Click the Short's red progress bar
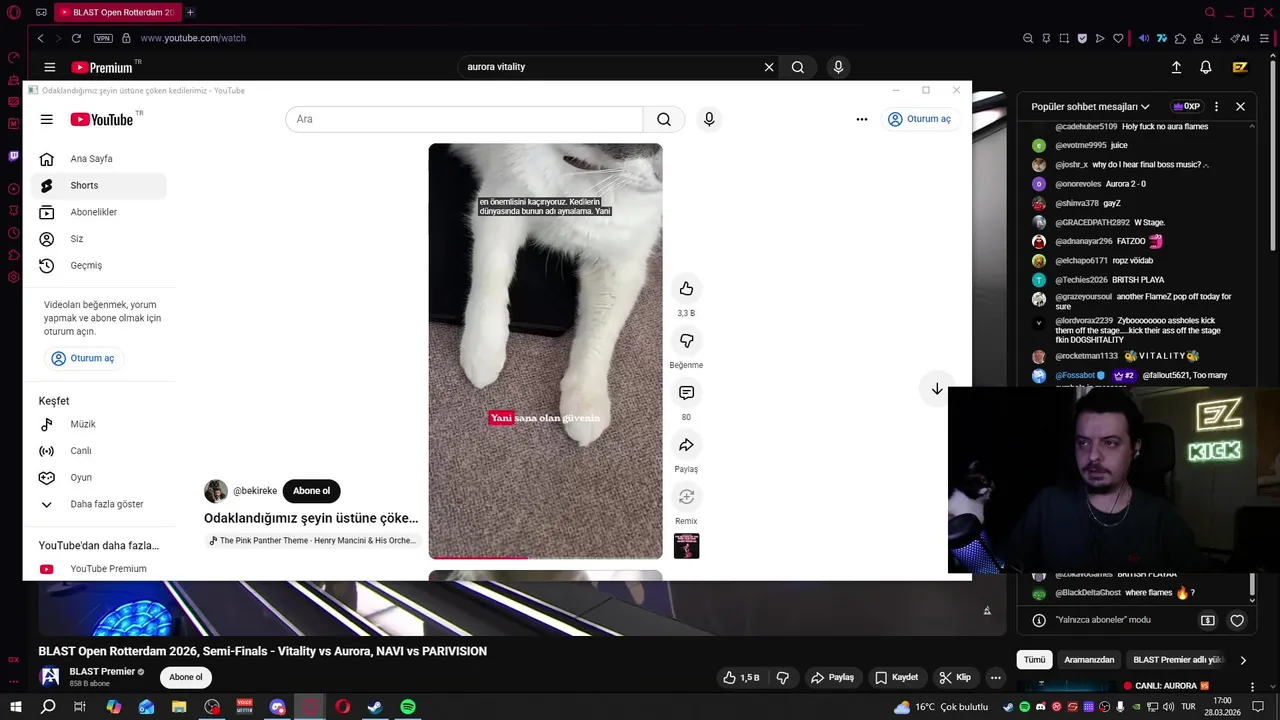The width and height of the screenshot is (1280, 720). (545, 557)
